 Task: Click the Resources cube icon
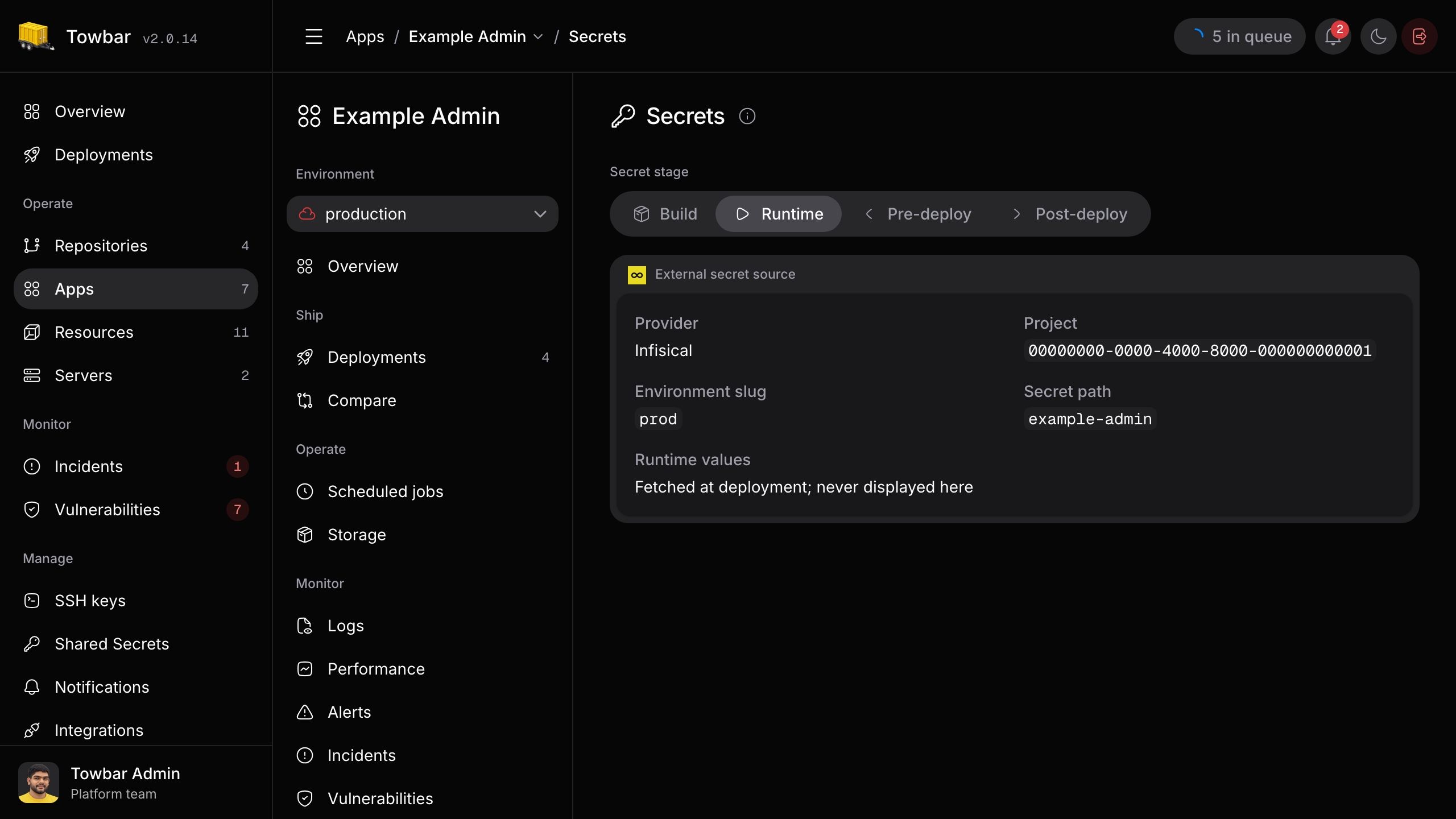click(32, 332)
